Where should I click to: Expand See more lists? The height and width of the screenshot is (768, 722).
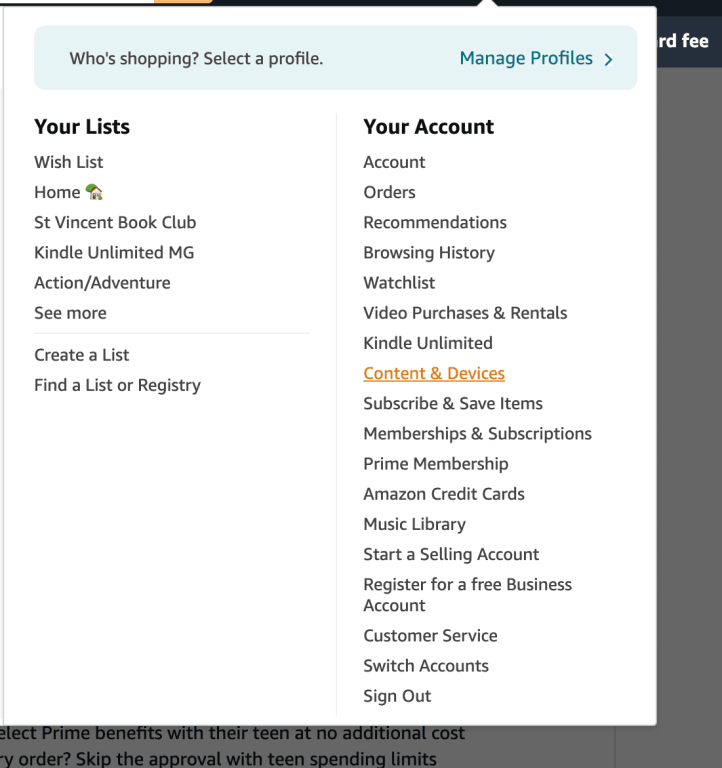tap(71, 313)
